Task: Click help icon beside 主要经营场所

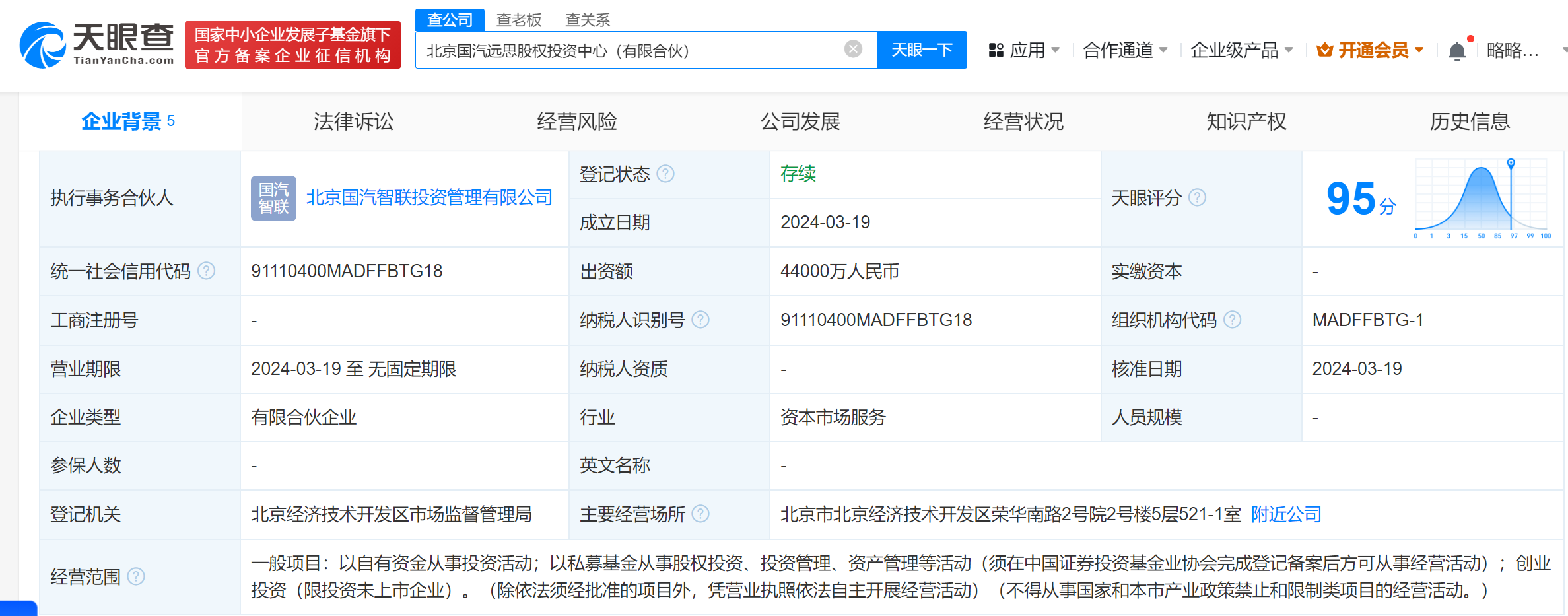Action: click(x=700, y=514)
